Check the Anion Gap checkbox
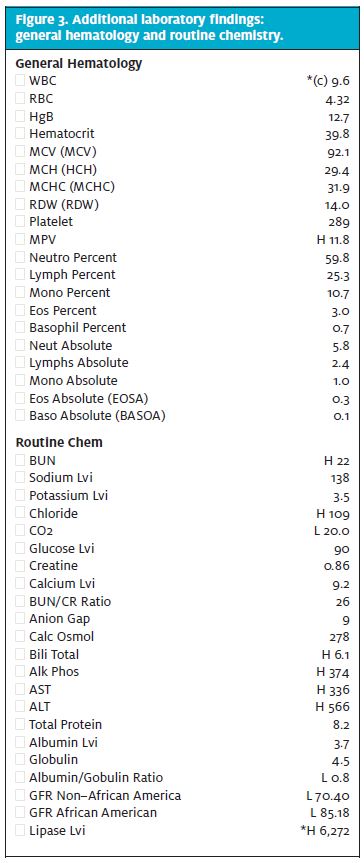Viewport: 364px width, 863px height. (20, 619)
